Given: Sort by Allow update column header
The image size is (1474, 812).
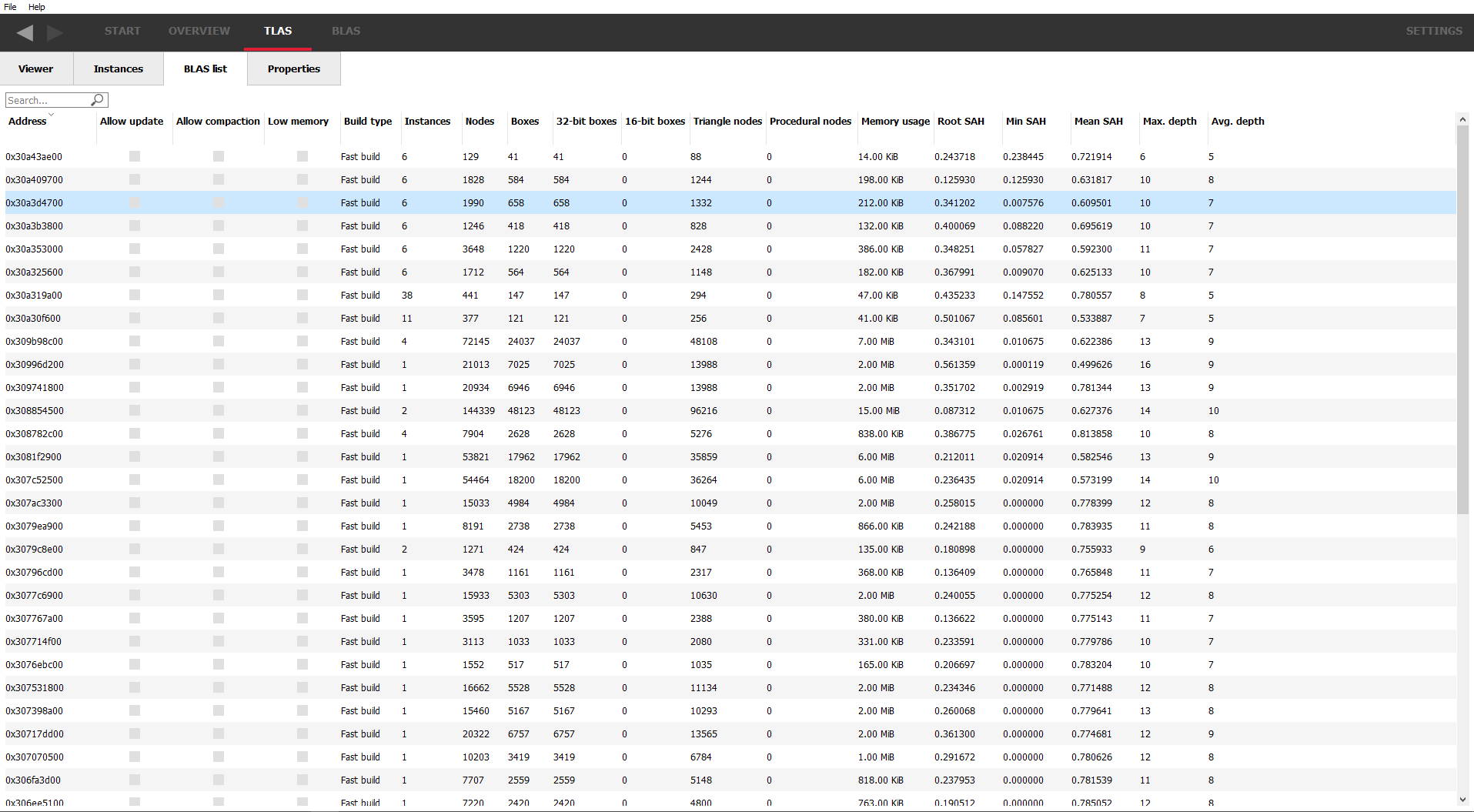Looking at the screenshot, I should [132, 121].
